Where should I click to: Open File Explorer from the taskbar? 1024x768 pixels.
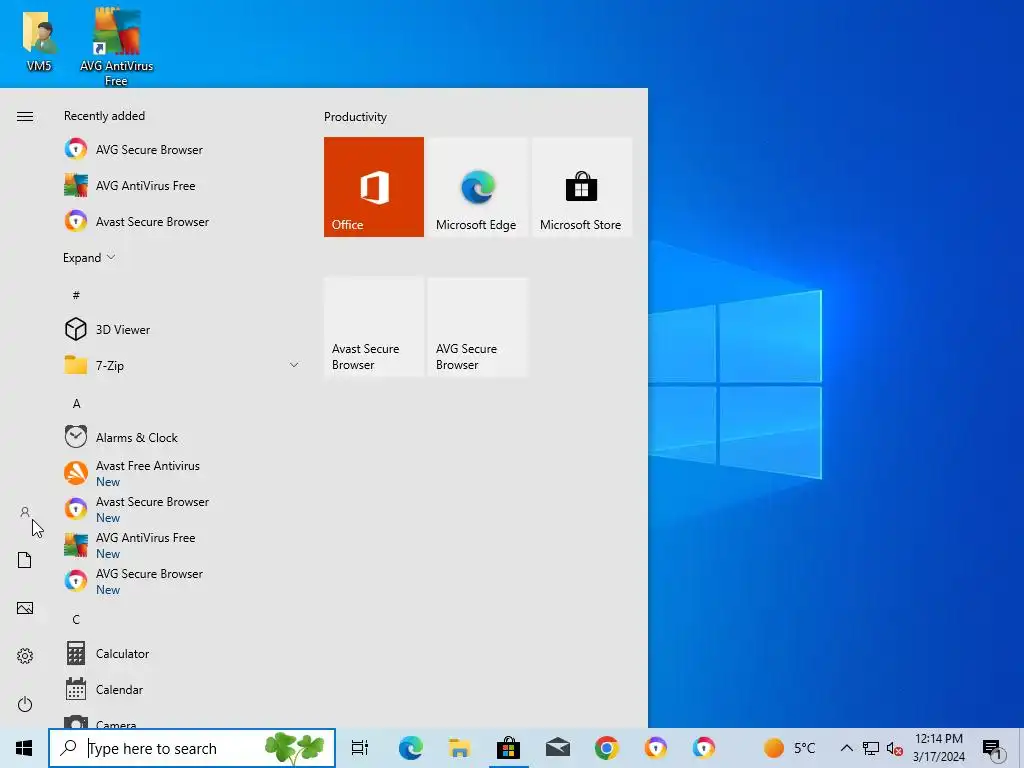(459, 748)
